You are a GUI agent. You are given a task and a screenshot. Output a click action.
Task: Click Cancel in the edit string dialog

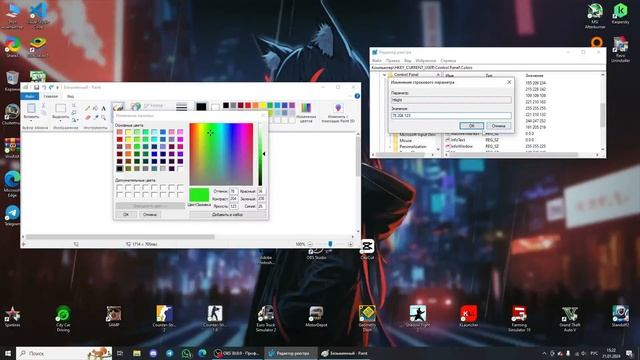tap(498, 126)
